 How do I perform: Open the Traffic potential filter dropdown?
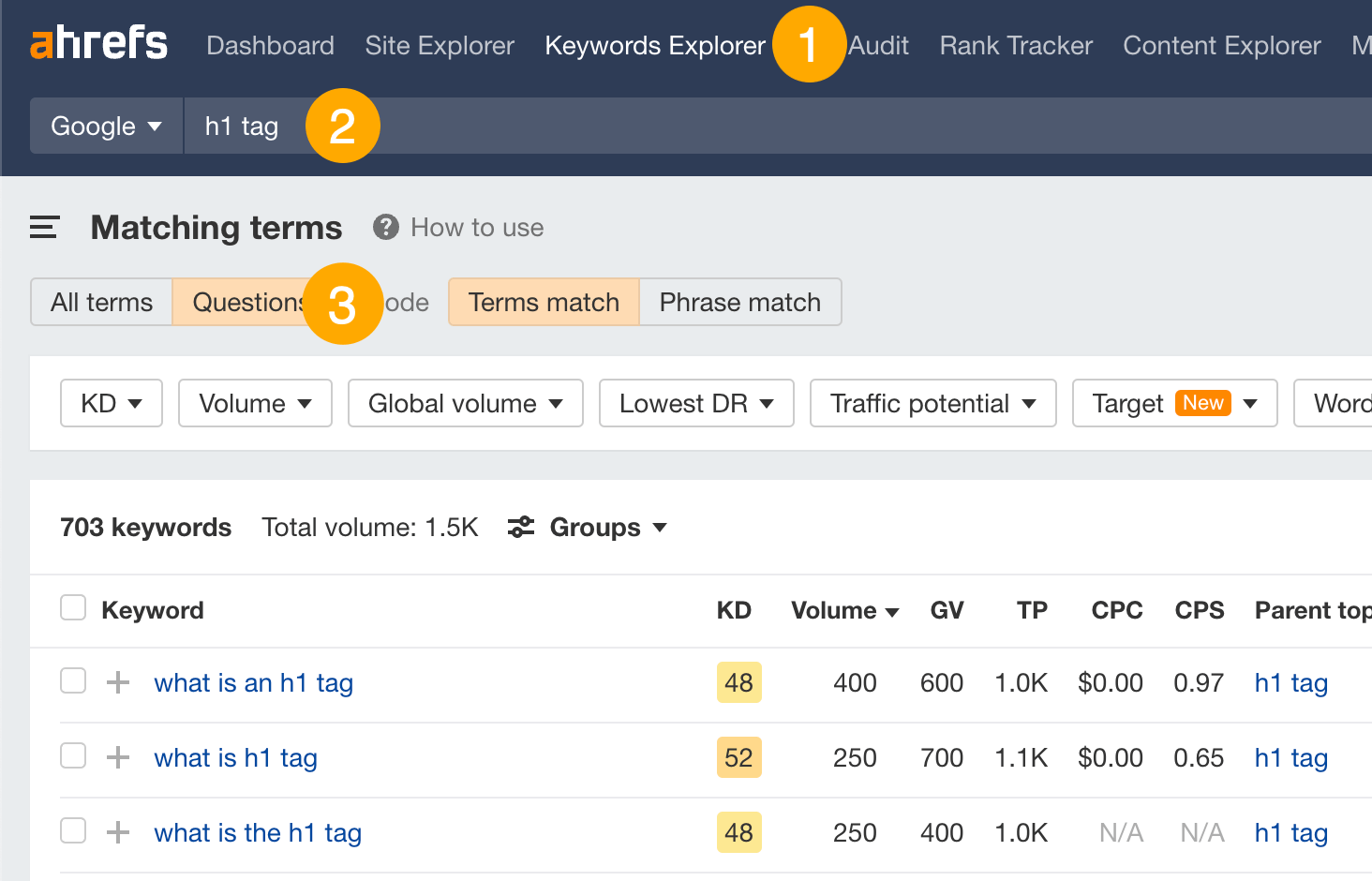pos(932,403)
